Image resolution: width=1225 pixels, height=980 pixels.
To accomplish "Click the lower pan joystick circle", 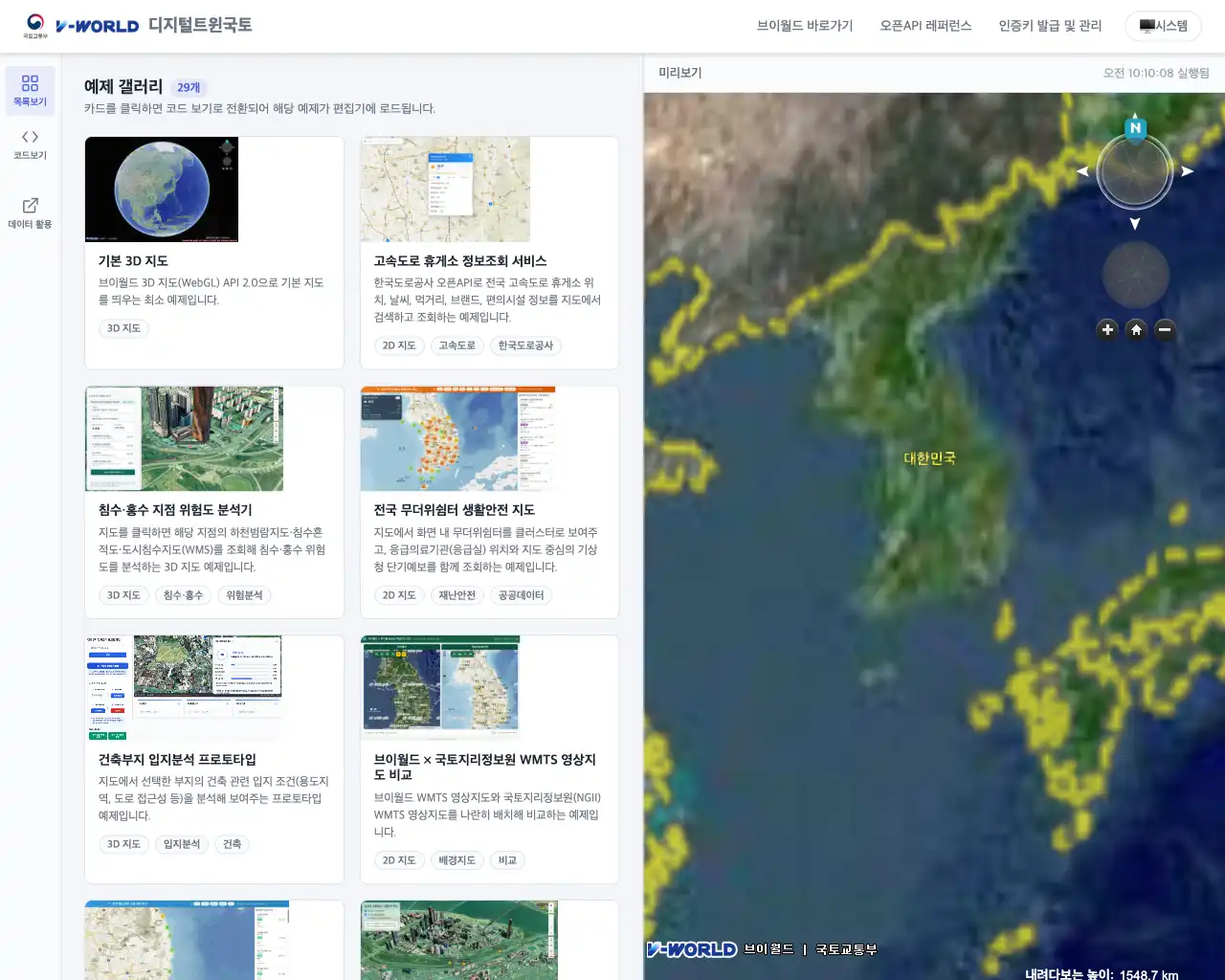I will point(1136,275).
